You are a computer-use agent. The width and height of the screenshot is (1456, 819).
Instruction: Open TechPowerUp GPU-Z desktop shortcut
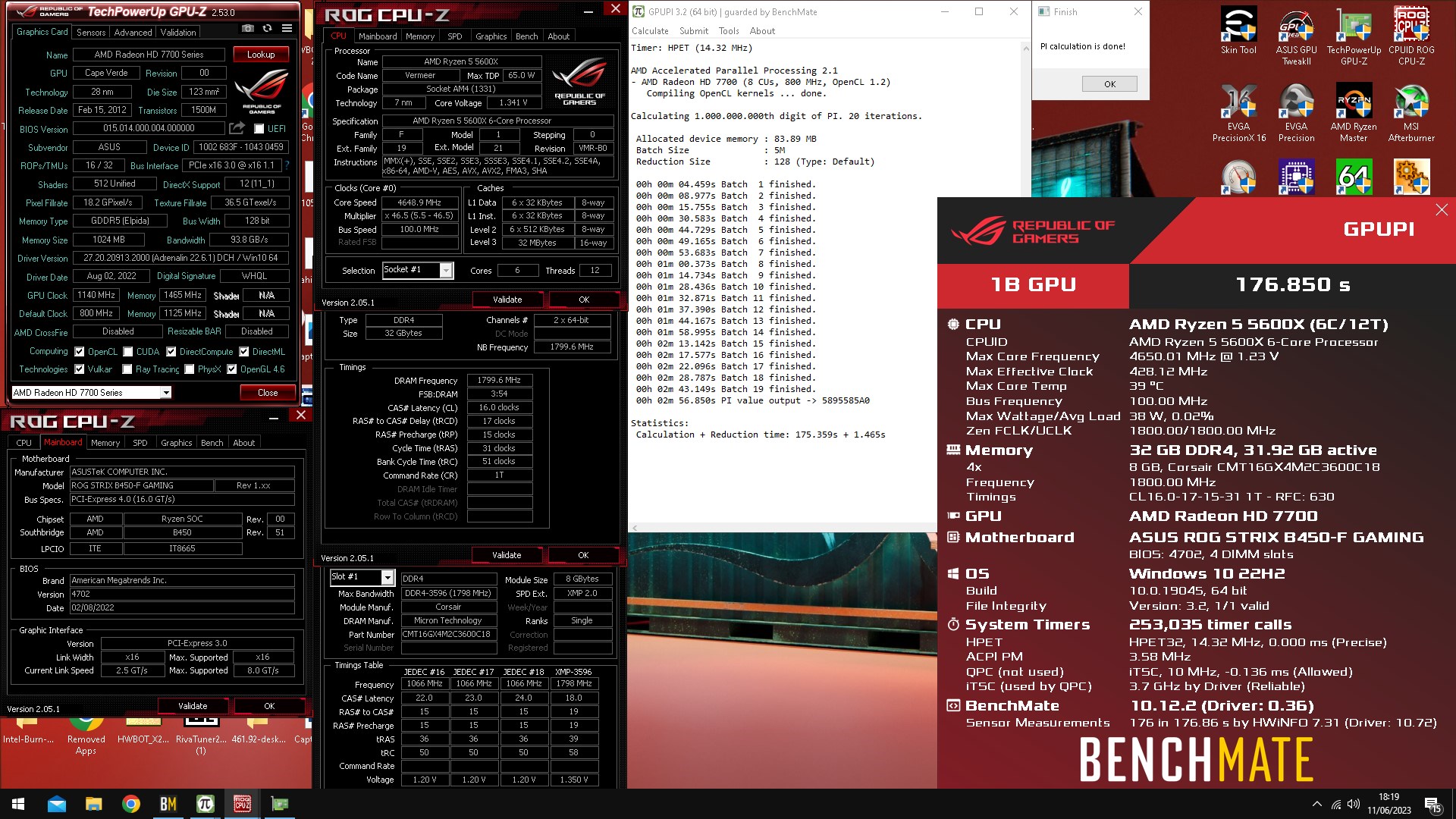[x=1354, y=36]
